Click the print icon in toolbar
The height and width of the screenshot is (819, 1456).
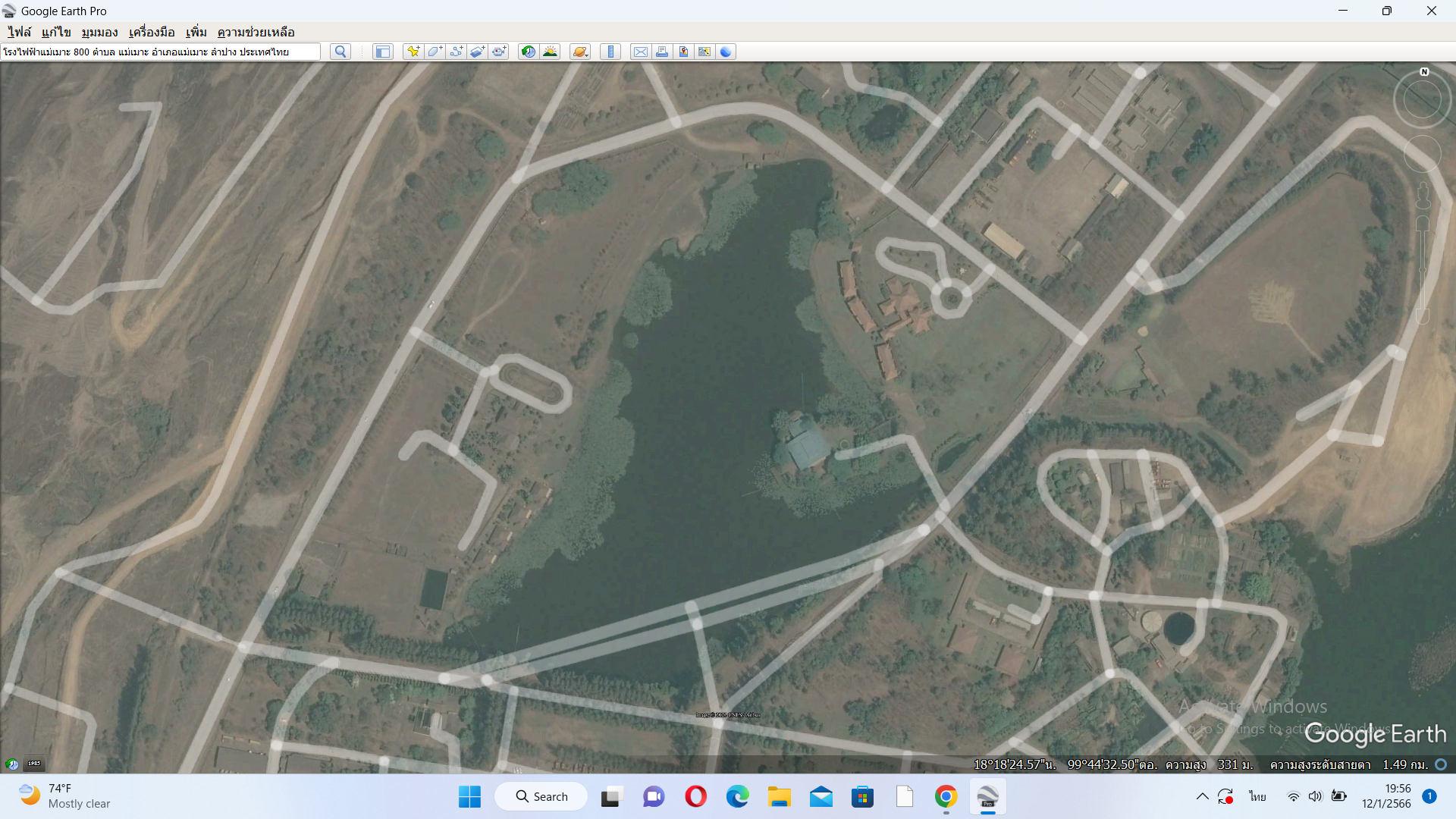(x=661, y=52)
